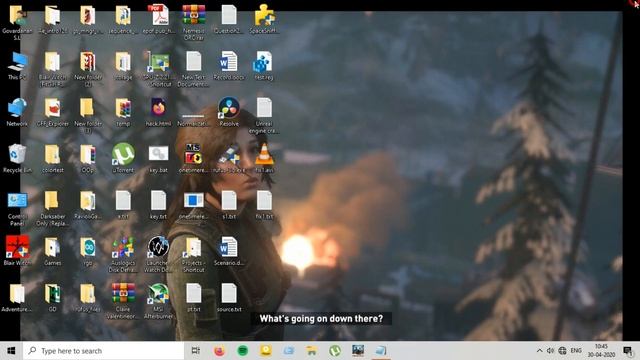
Task: Switch the ENG input language
Action: (576, 351)
